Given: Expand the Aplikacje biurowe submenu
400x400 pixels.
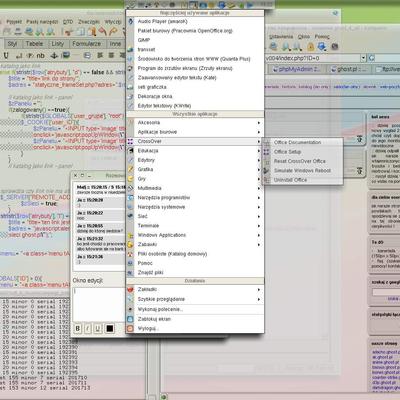Looking at the screenshot, I should coord(195,132).
